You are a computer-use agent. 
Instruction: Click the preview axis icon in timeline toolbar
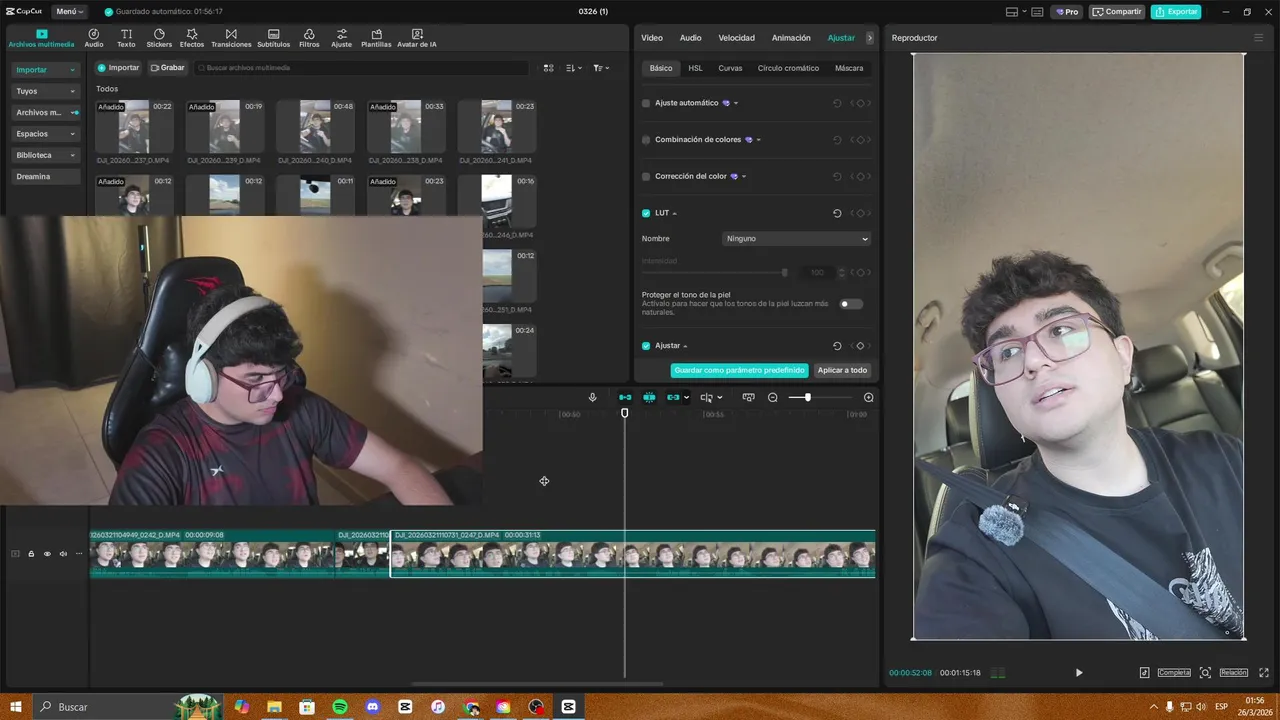click(748, 397)
